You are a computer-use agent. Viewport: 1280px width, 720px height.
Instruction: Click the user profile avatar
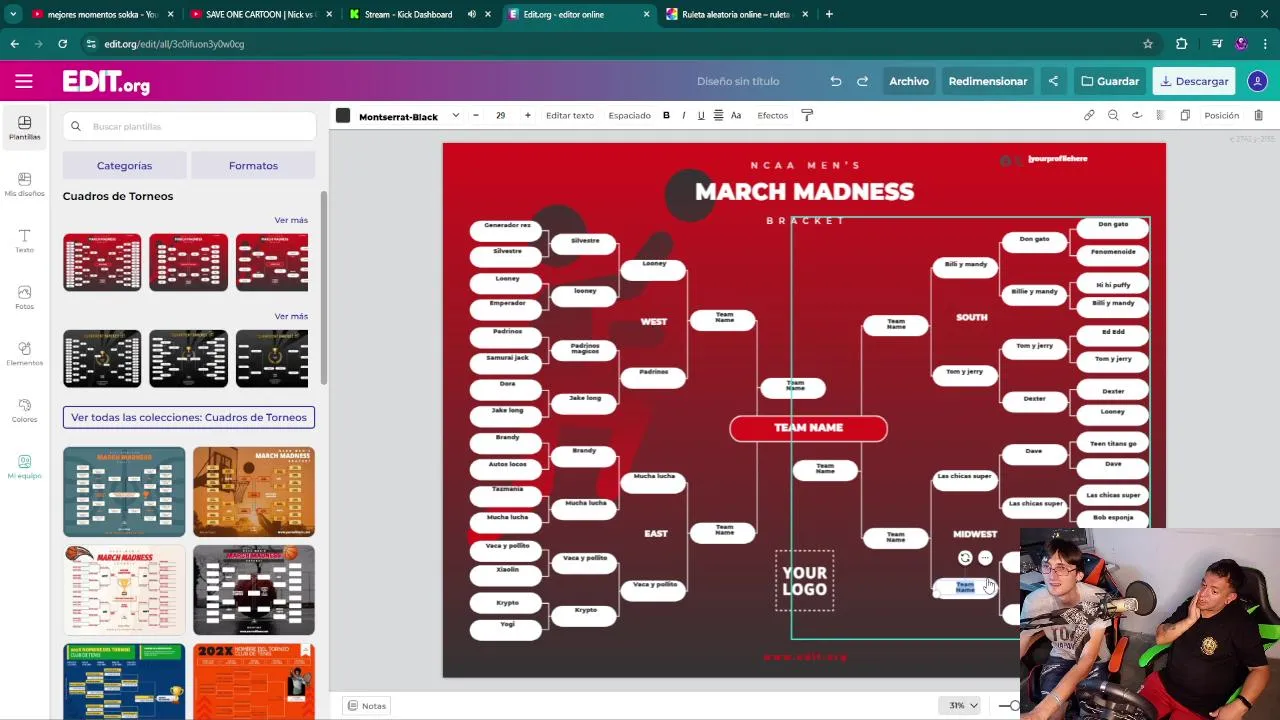[x=1257, y=81]
